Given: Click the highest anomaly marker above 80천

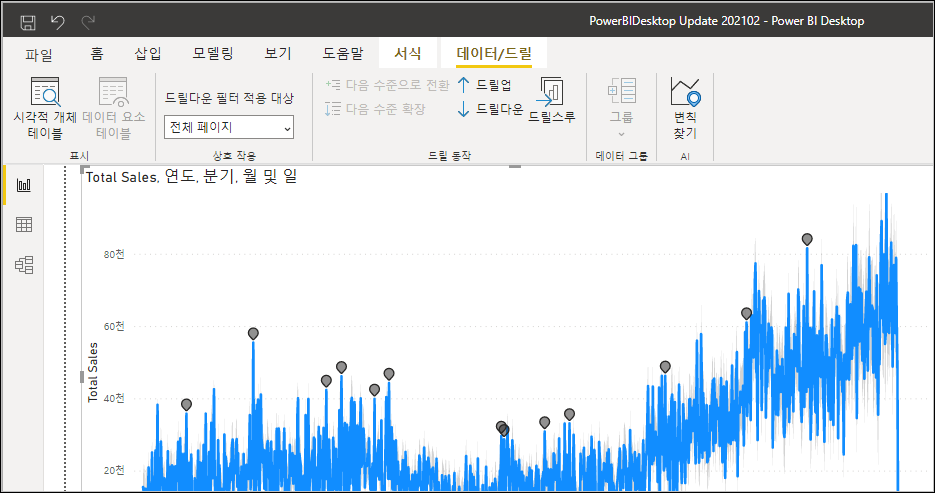Looking at the screenshot, I should coord(807,239).
